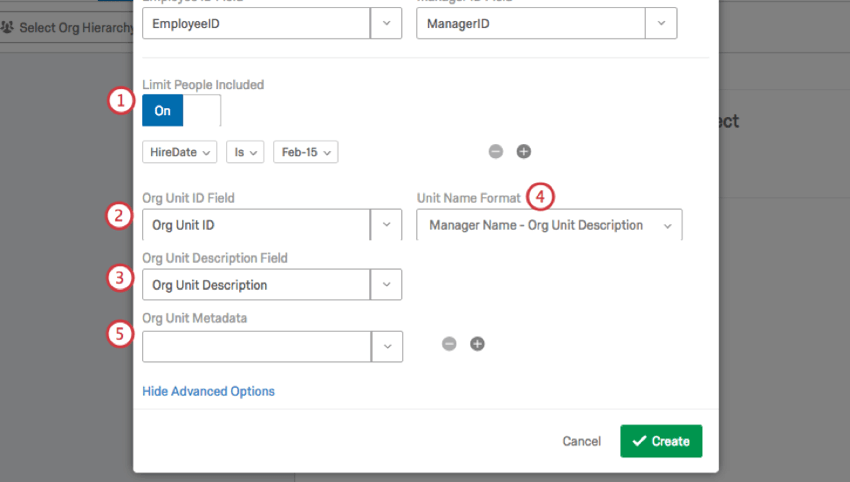
Task: Toggle off Limit People Included switch
Action: pyautogui.click(x=181, y=111)
